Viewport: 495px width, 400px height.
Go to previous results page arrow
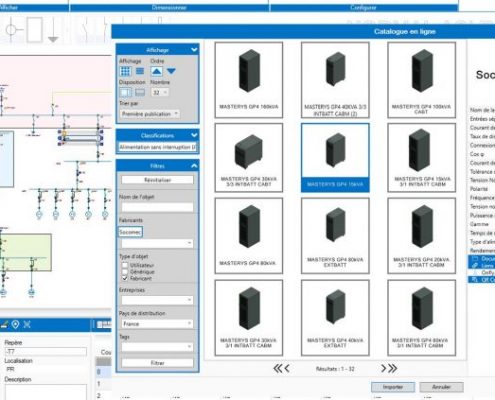click(287, 368)
